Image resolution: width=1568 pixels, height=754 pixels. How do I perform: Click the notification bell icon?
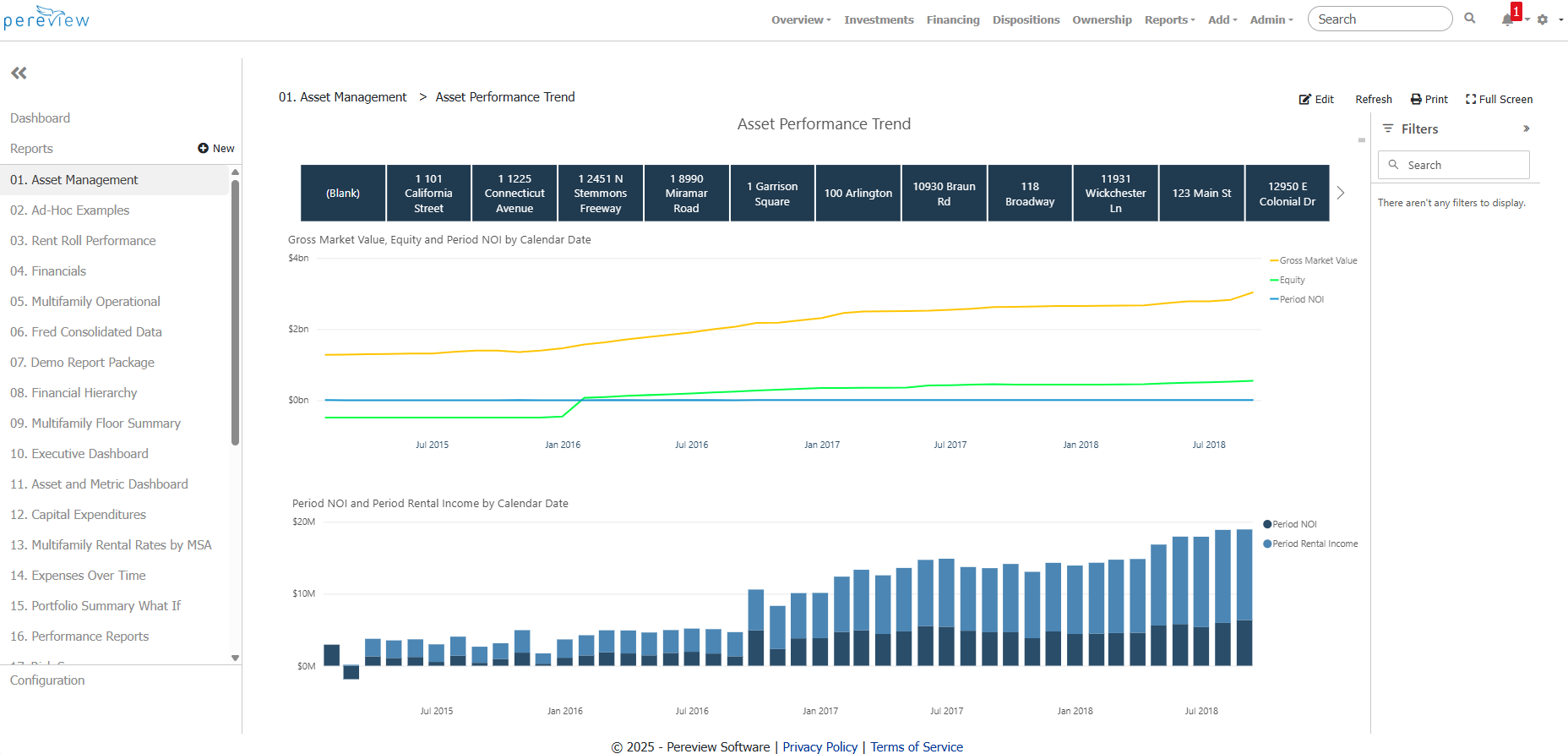coord(1506,19)
